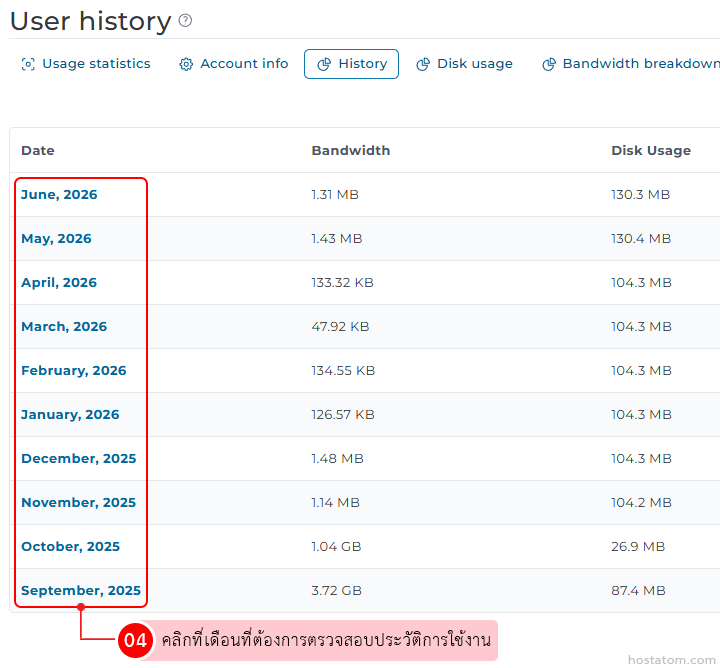Open the Usage statistics tab
Viewport: 720px width, 668px height.
click(x=86, y=64)
